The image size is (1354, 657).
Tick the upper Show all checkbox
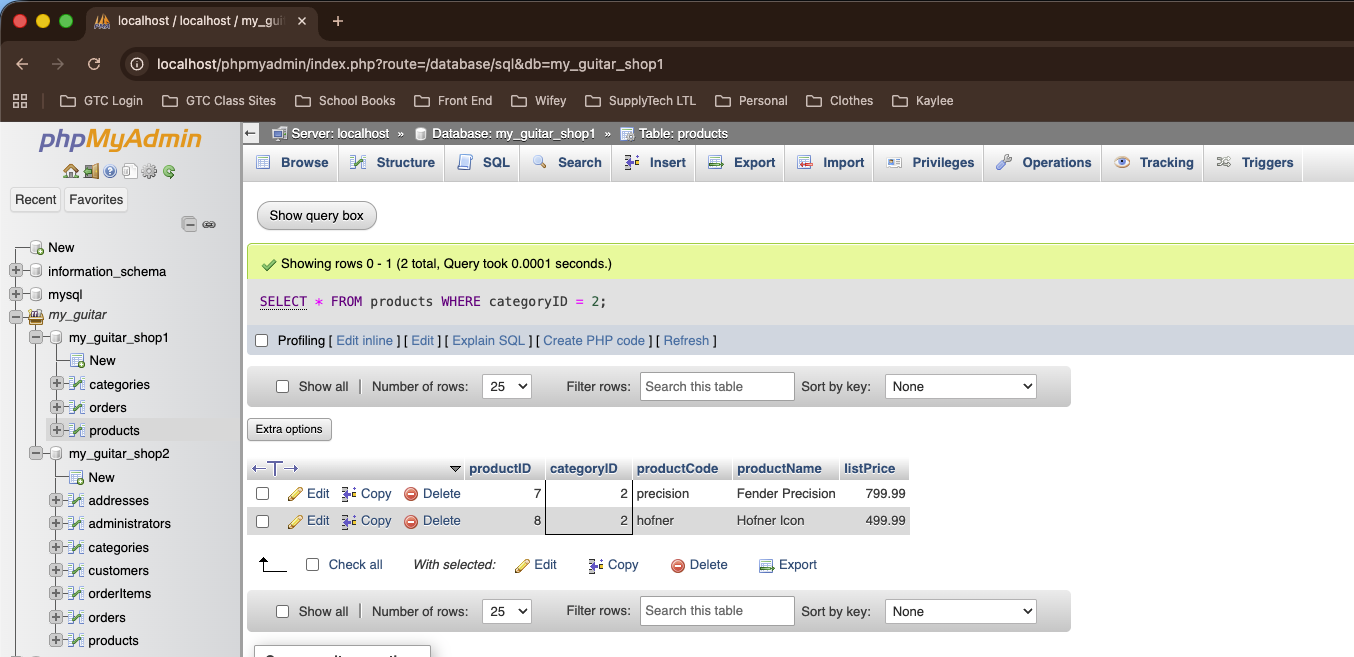[x=282, y=387]
